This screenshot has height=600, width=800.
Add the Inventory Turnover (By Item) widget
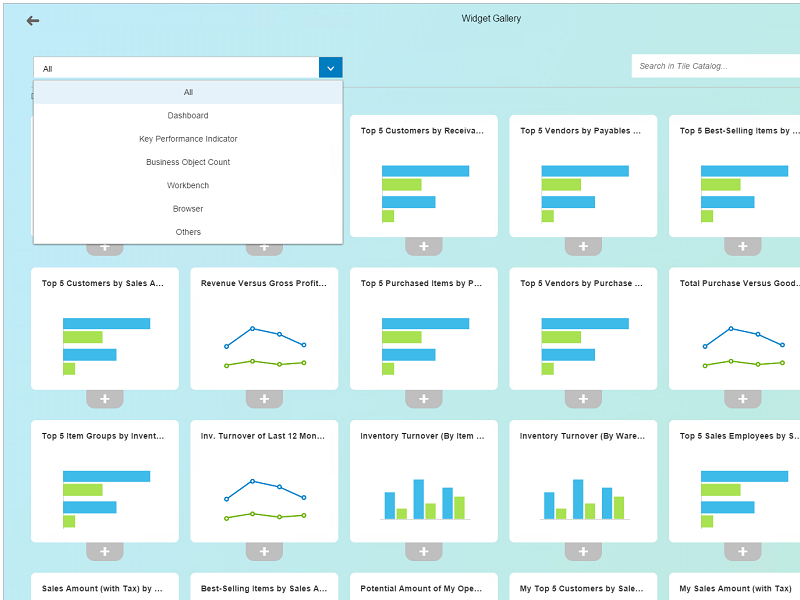click(x=423, y=552)
